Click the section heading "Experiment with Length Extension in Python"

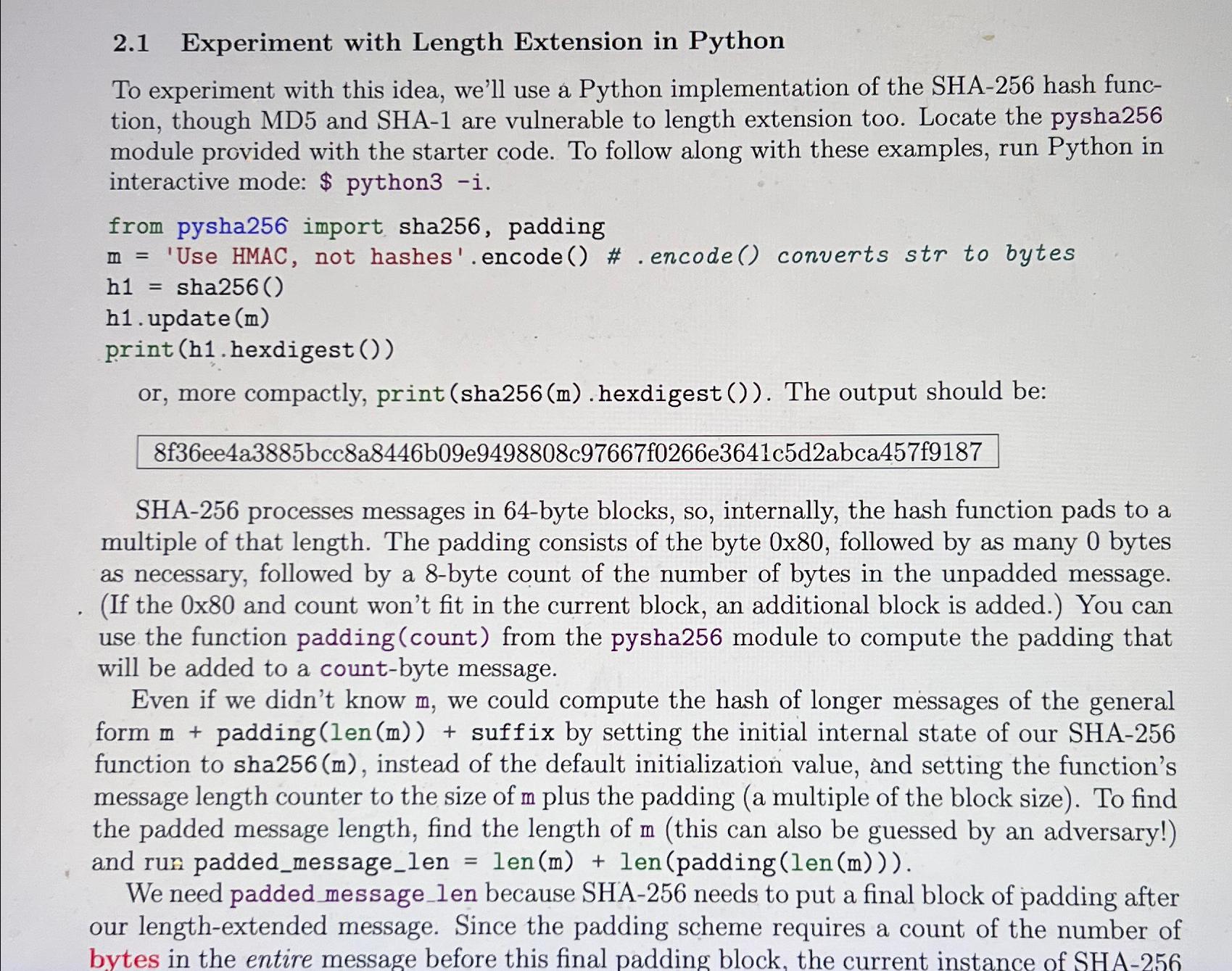483,42
